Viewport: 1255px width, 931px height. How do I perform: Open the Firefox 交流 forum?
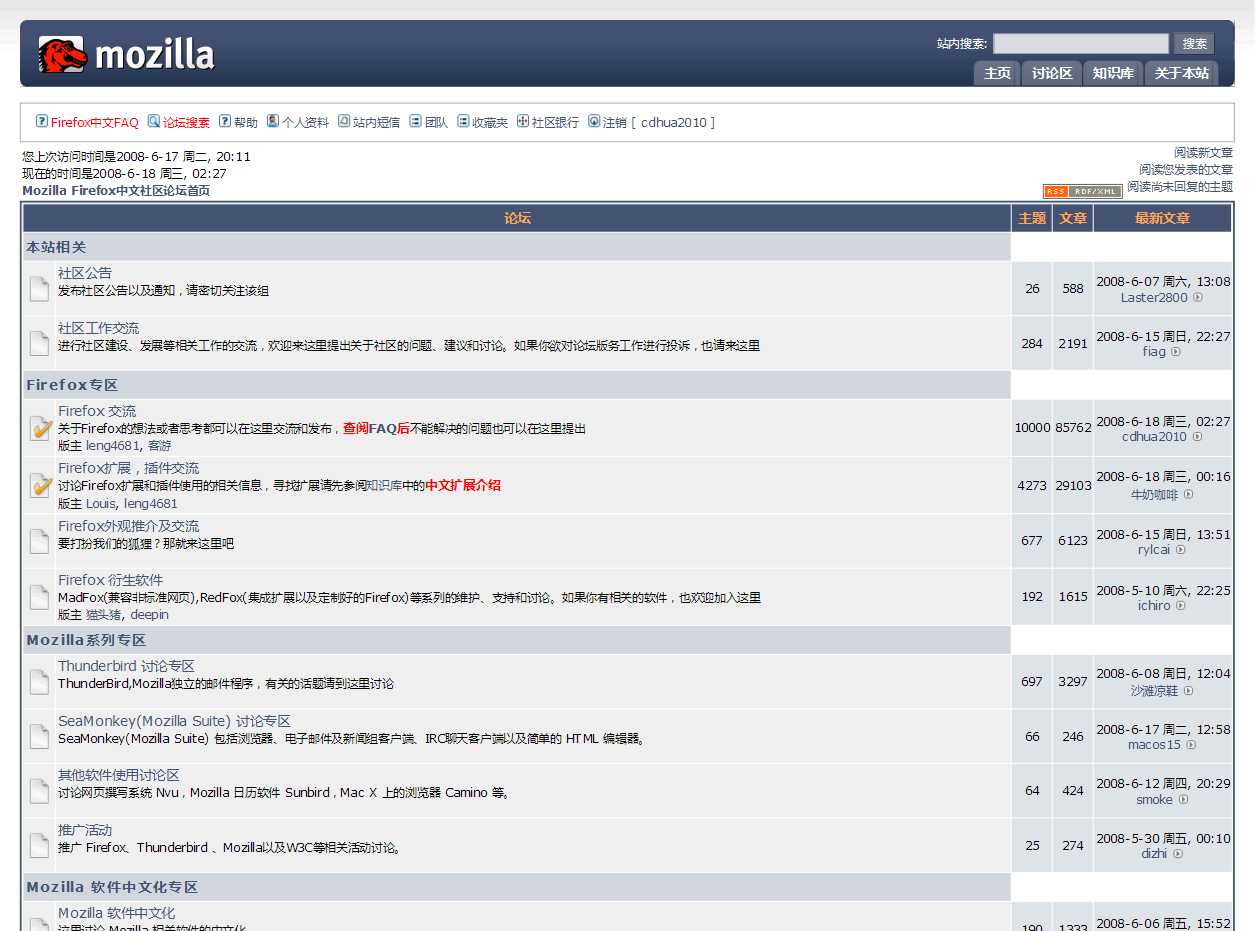click(97, 411)
